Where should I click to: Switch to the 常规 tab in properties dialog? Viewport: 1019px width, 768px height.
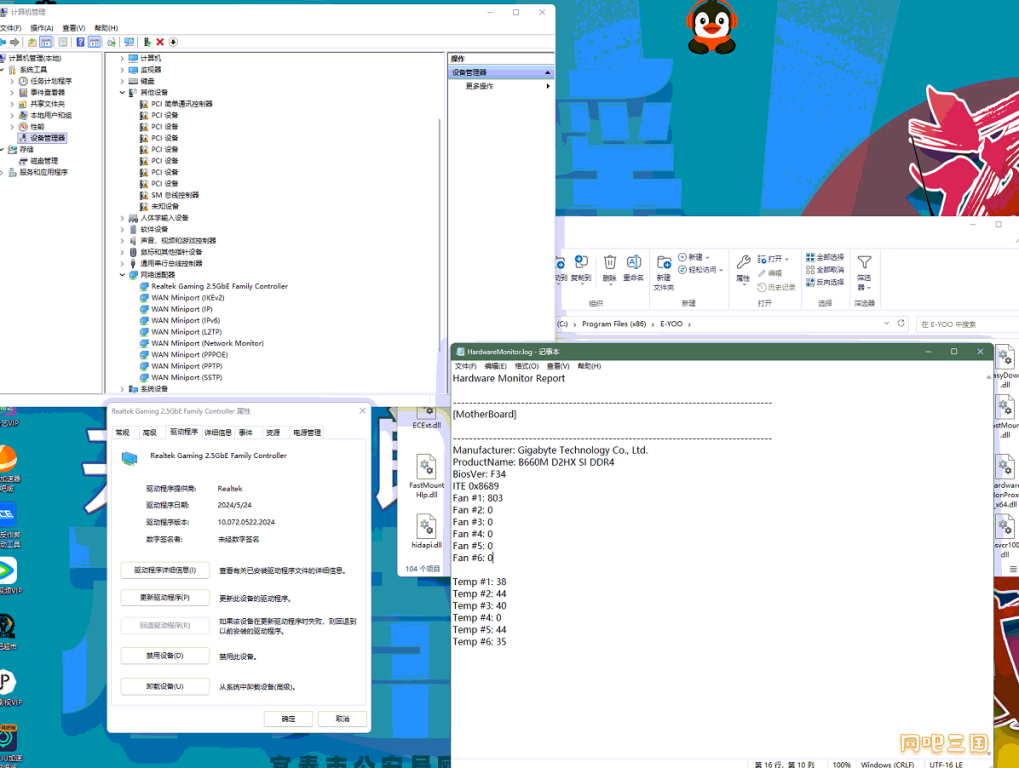pyautogui.click(x=123, y=433)
